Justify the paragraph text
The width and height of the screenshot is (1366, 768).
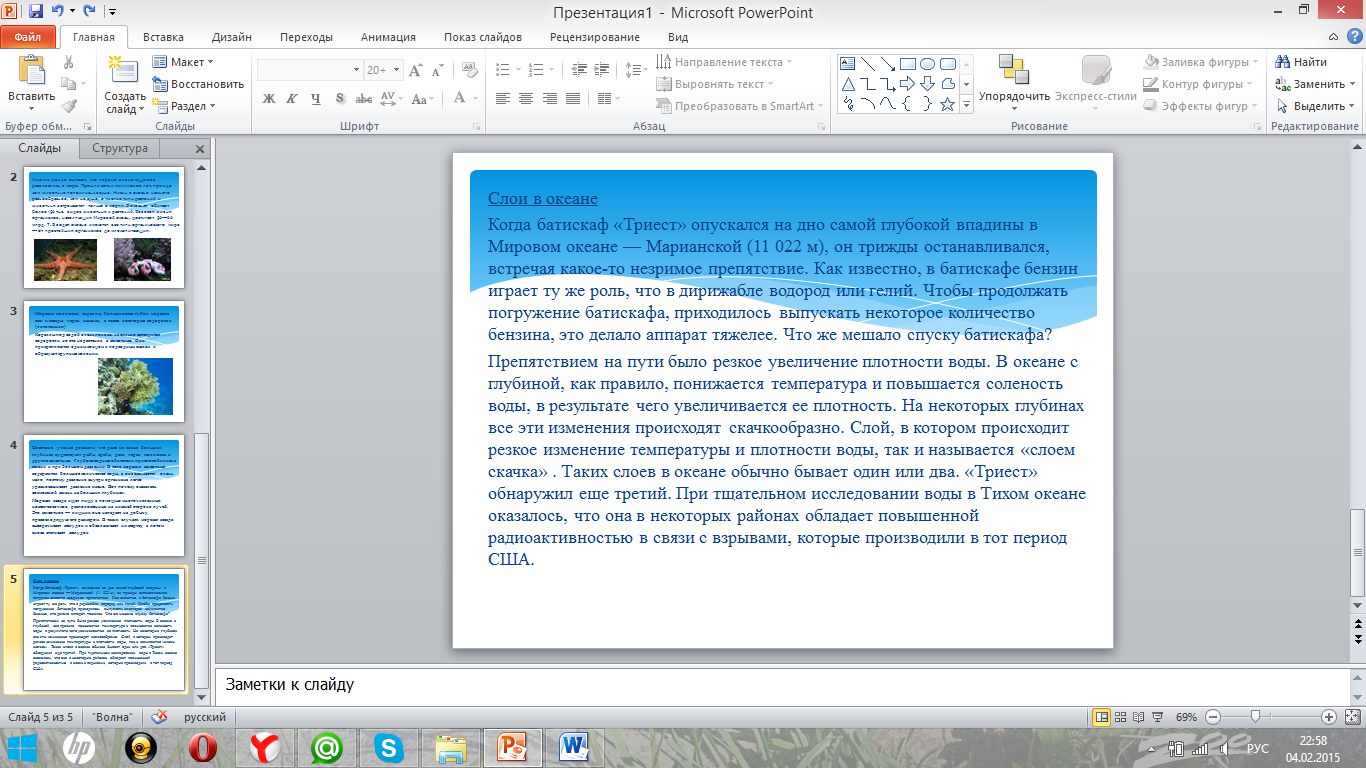tap(571, 98)
